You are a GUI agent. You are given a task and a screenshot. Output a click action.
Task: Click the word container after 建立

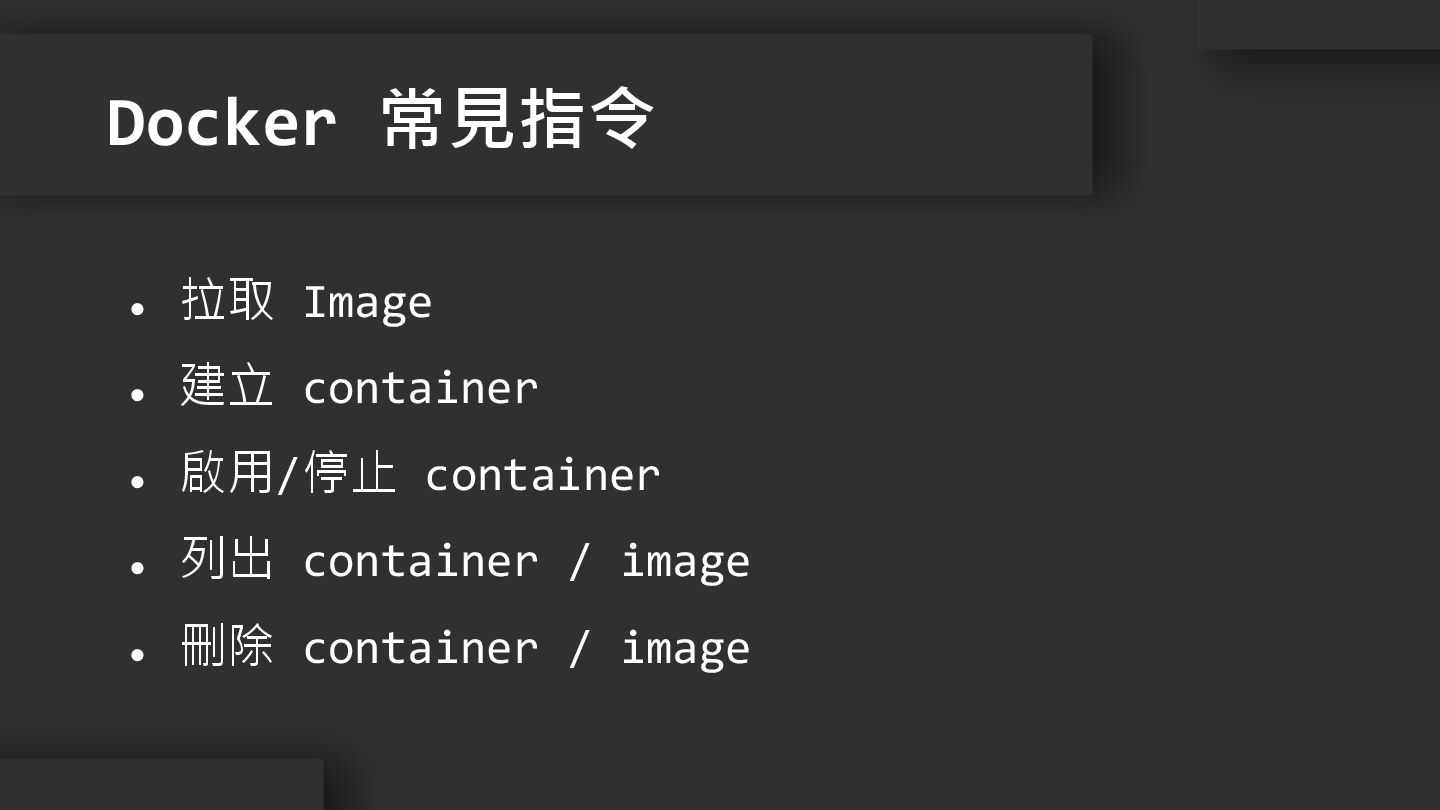420,388
